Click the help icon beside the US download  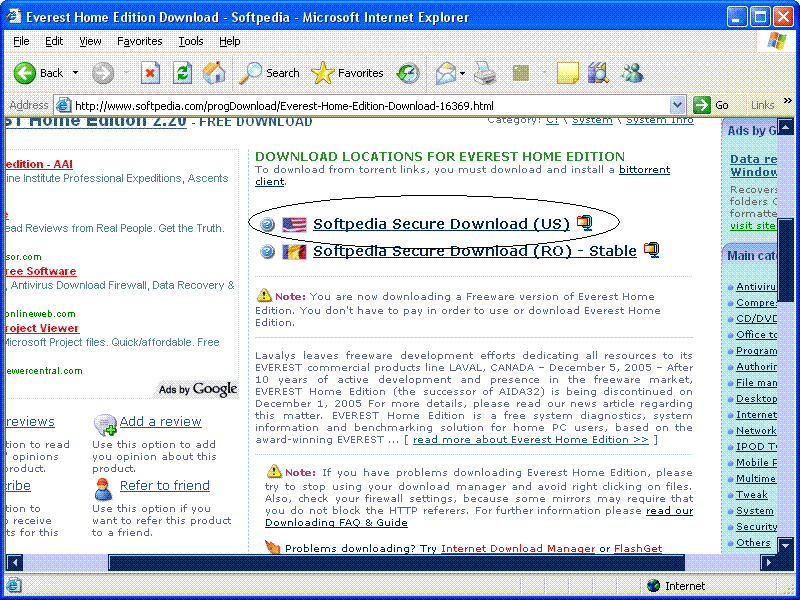coord(267,225)
